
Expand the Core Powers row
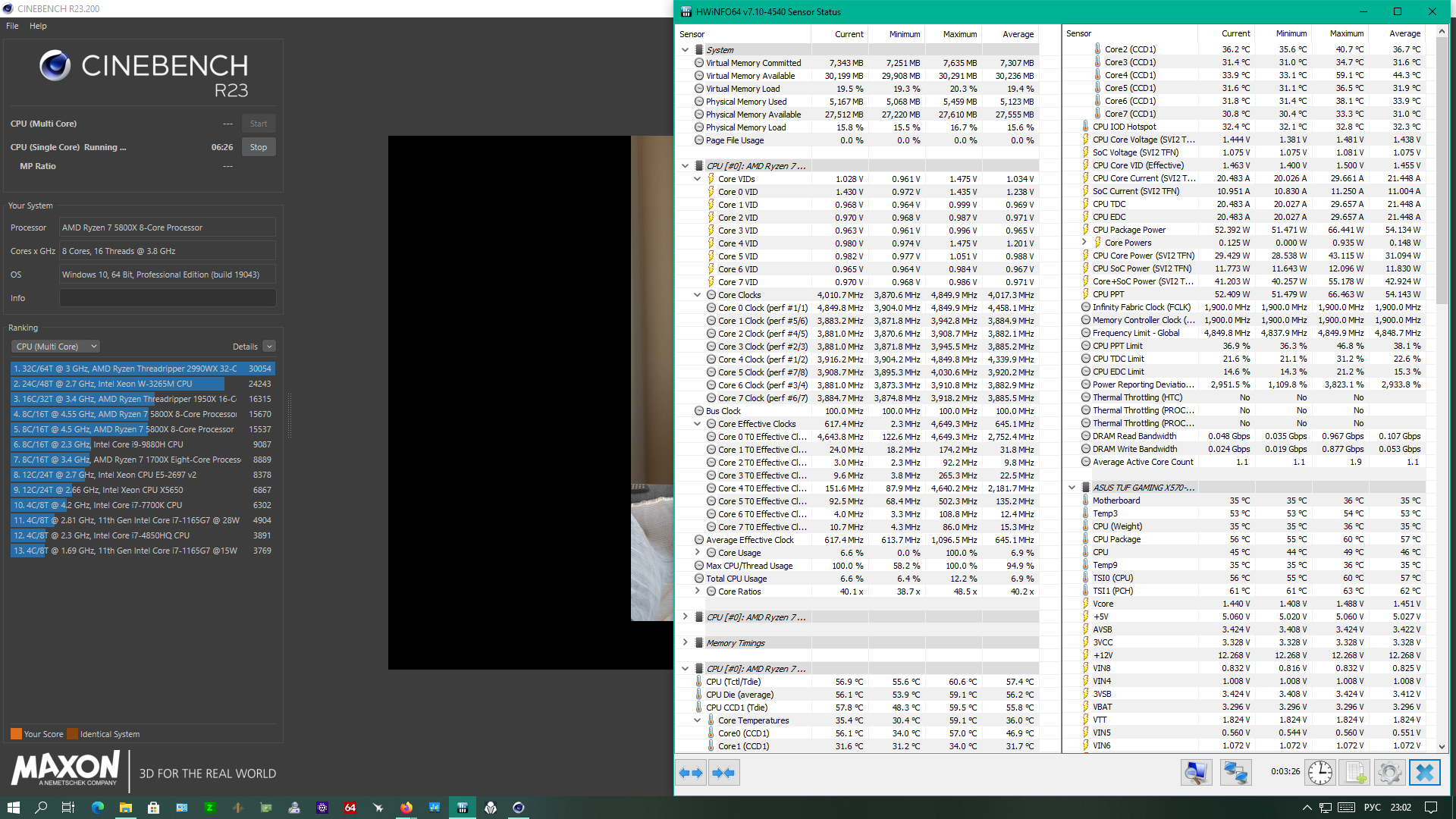tap(1084, 243)
